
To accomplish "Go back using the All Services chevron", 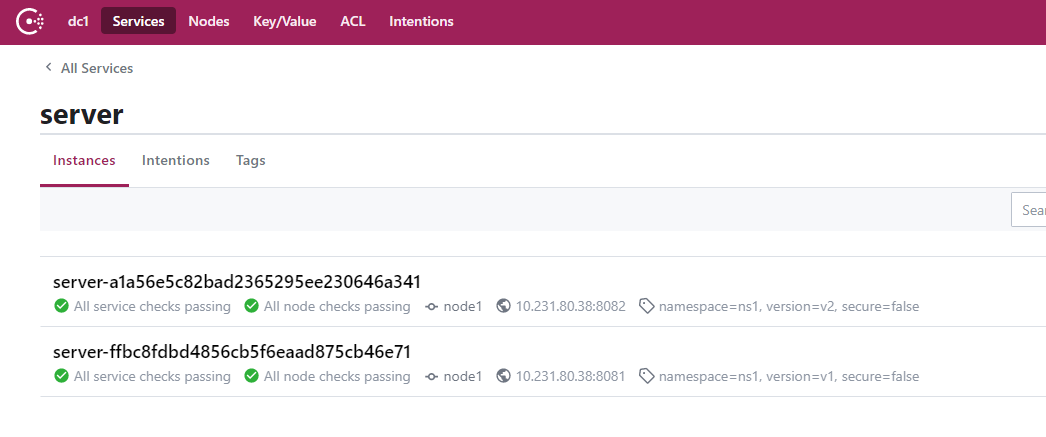I will pyautogui.click(x=48, y=67).
